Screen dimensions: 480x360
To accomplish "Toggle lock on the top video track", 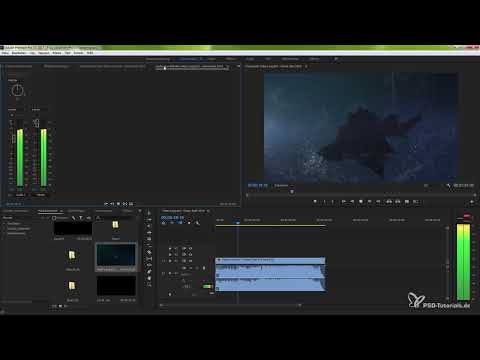I will pyautogui.click(x=170, y=249).
